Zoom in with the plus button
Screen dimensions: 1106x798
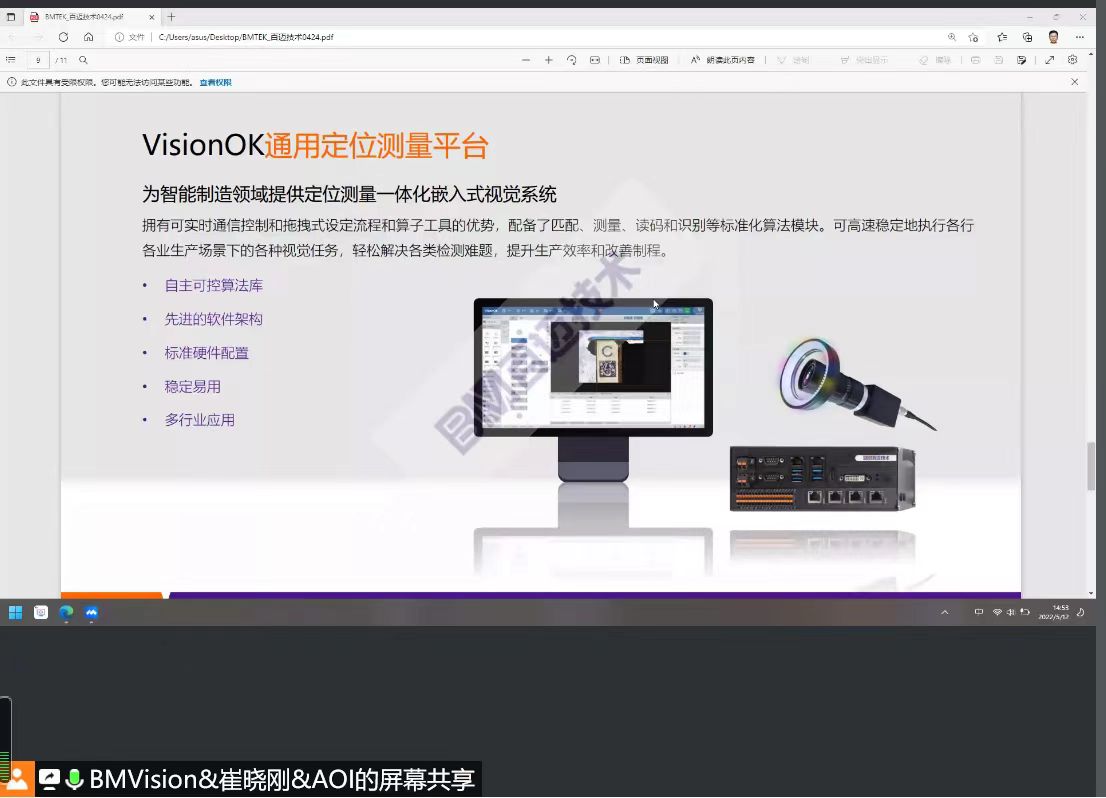click(x=548, y=60)
